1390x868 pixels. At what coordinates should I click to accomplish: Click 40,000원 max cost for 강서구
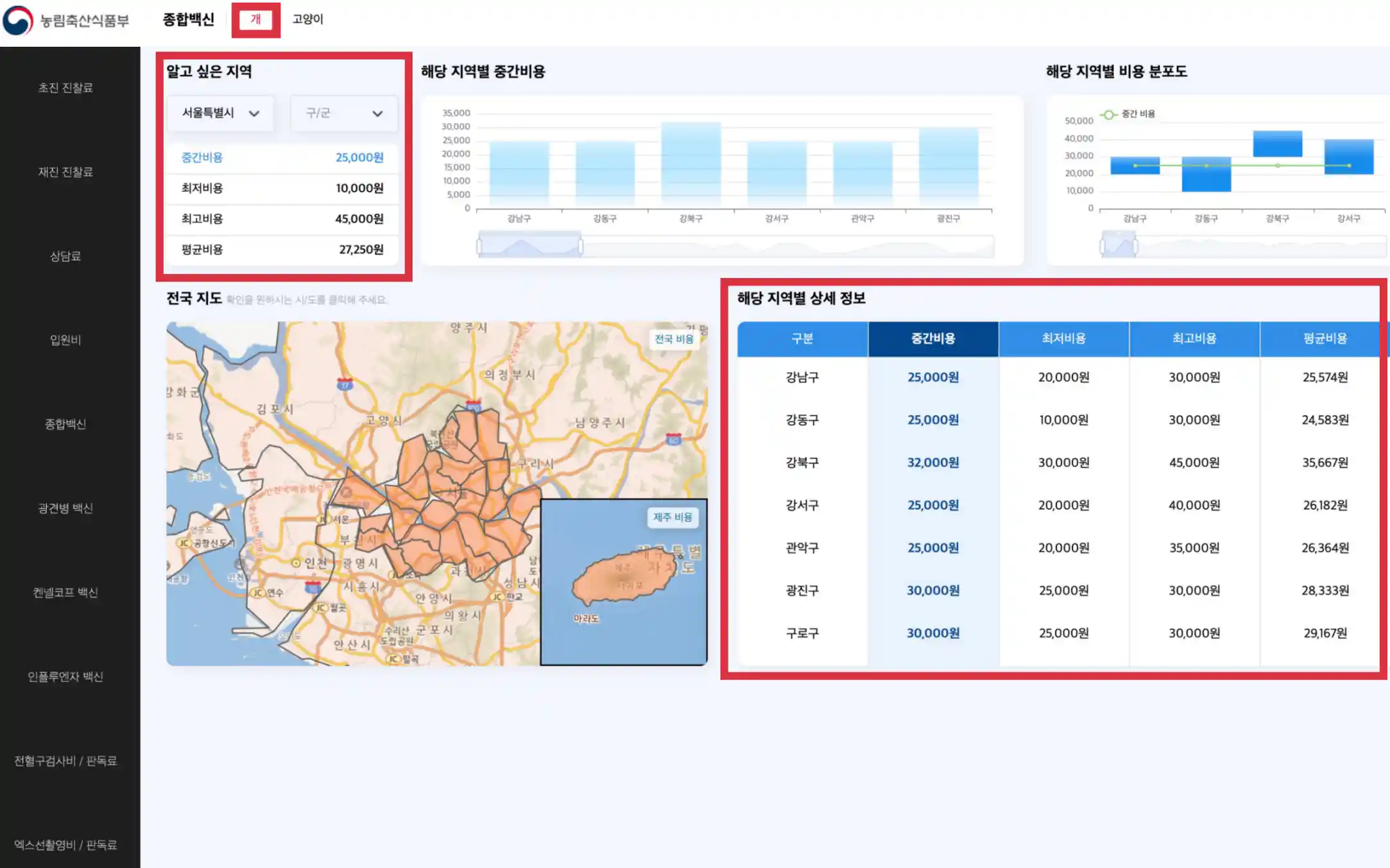click(1194, 506)
